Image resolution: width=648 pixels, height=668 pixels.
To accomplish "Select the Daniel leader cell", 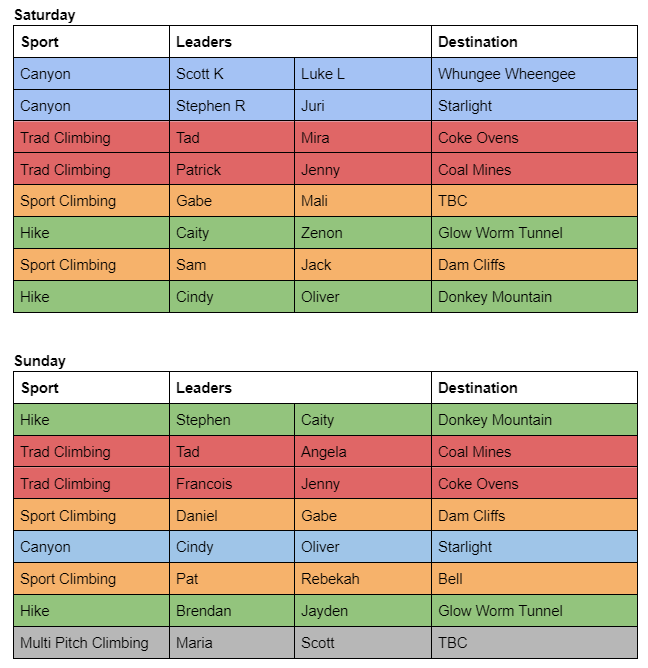I will tap(232, 515).
